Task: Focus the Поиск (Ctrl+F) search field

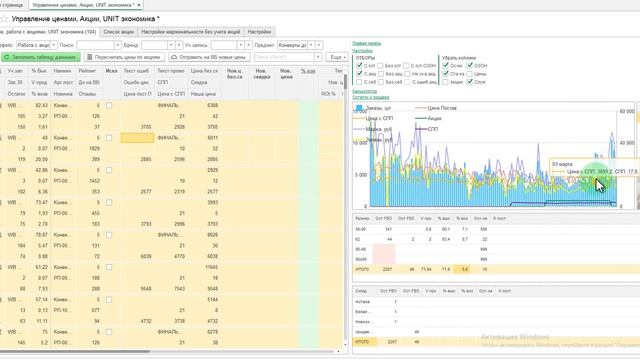Action: point(284,57)
